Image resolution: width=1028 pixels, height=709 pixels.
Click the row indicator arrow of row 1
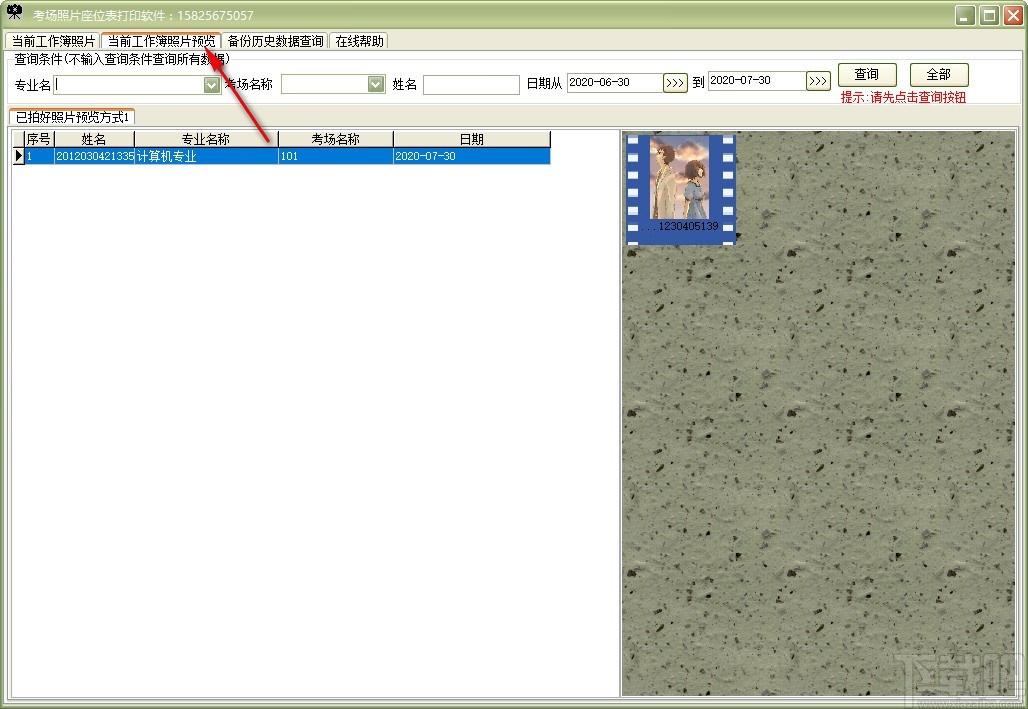pos(18,156)
